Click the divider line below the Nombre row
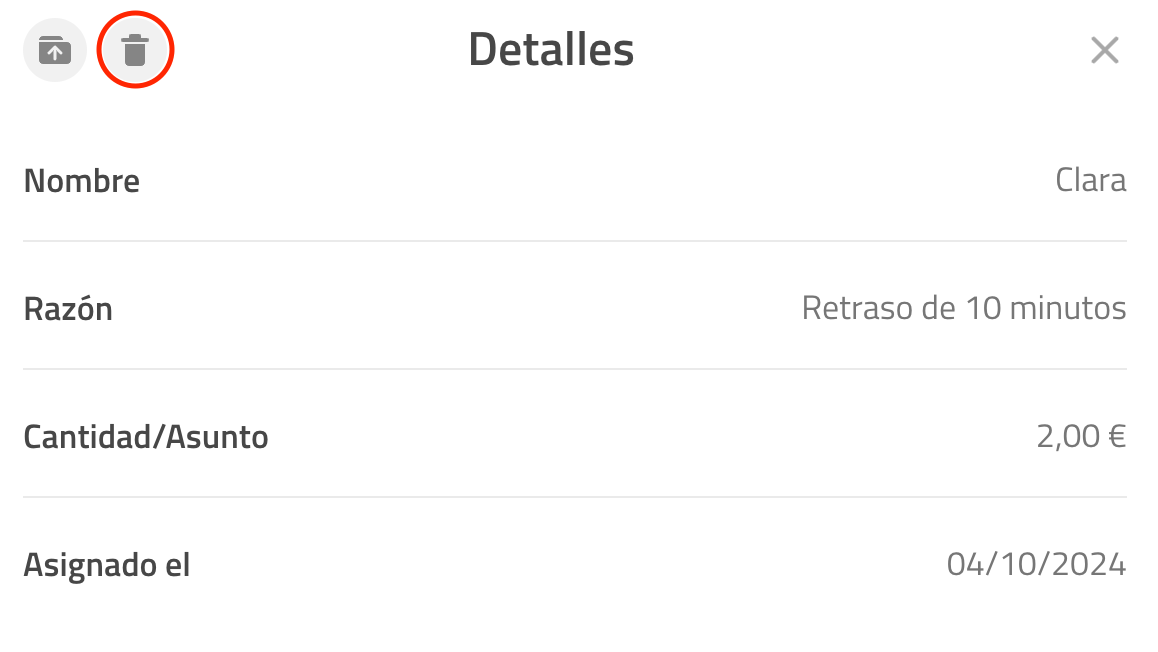The height and width of the screenshot is (652, 1158). (x=575, y=241)
